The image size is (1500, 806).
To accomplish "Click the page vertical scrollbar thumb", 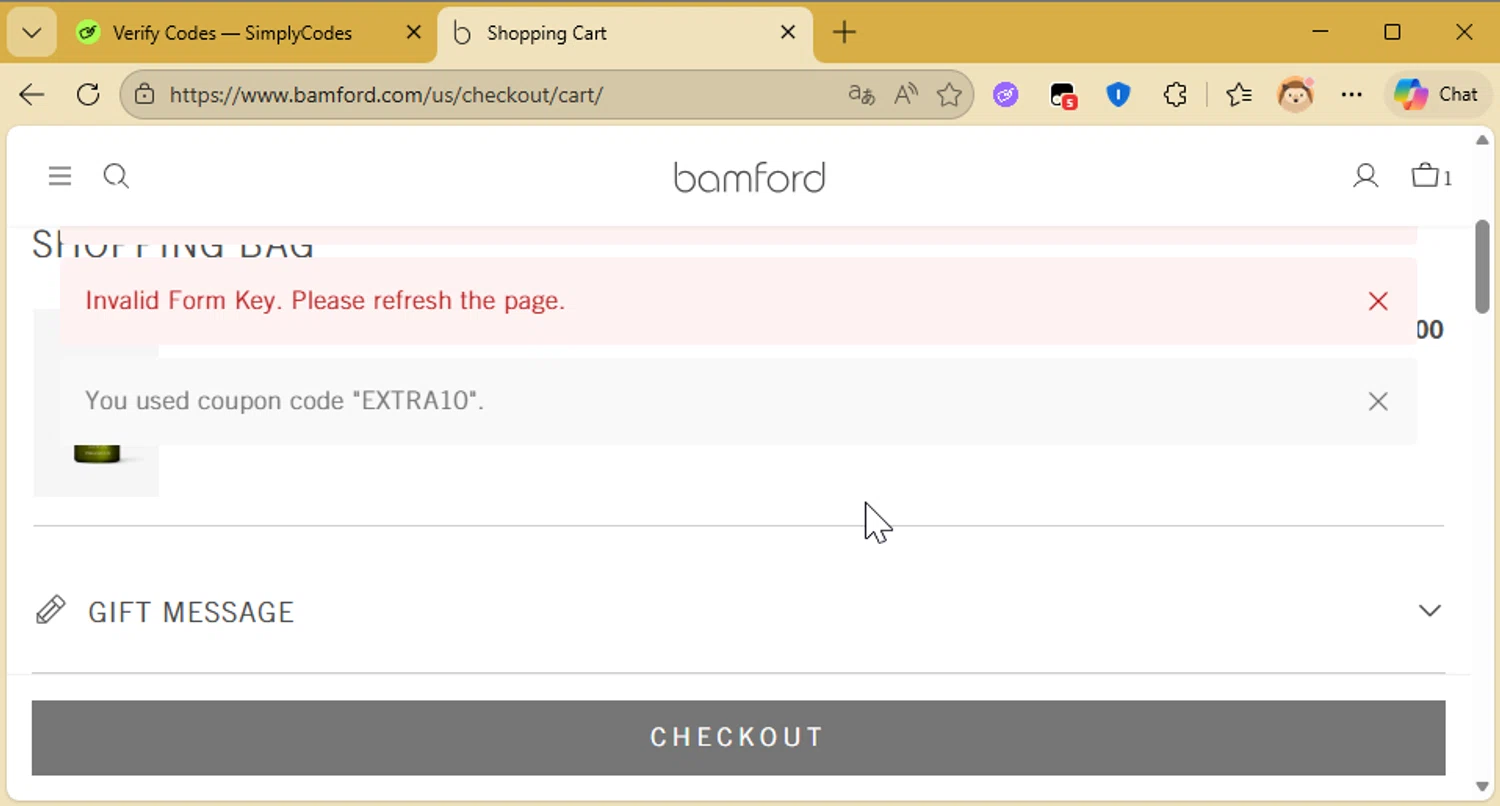I will click(x=1482, y=266).
